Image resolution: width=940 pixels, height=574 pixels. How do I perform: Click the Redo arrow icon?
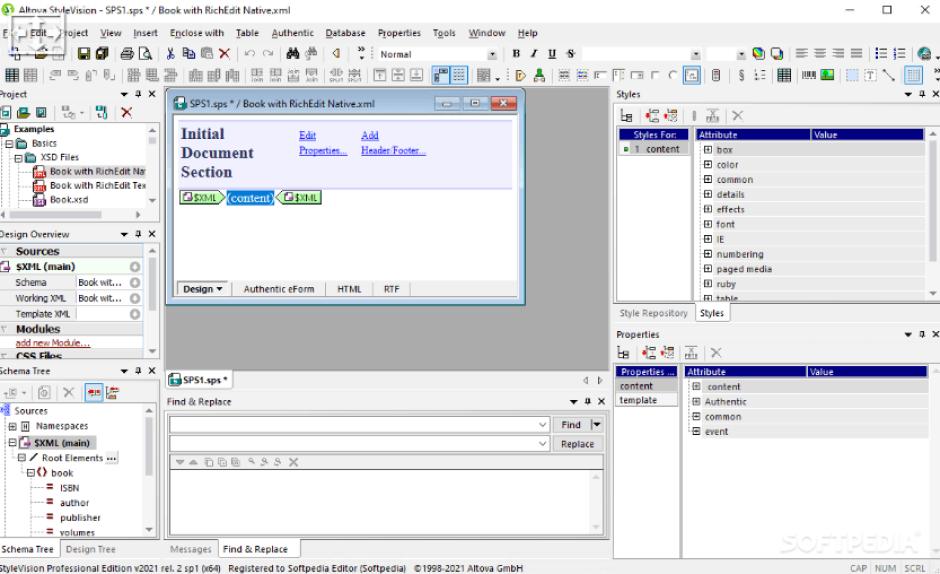tap(268, 54)
